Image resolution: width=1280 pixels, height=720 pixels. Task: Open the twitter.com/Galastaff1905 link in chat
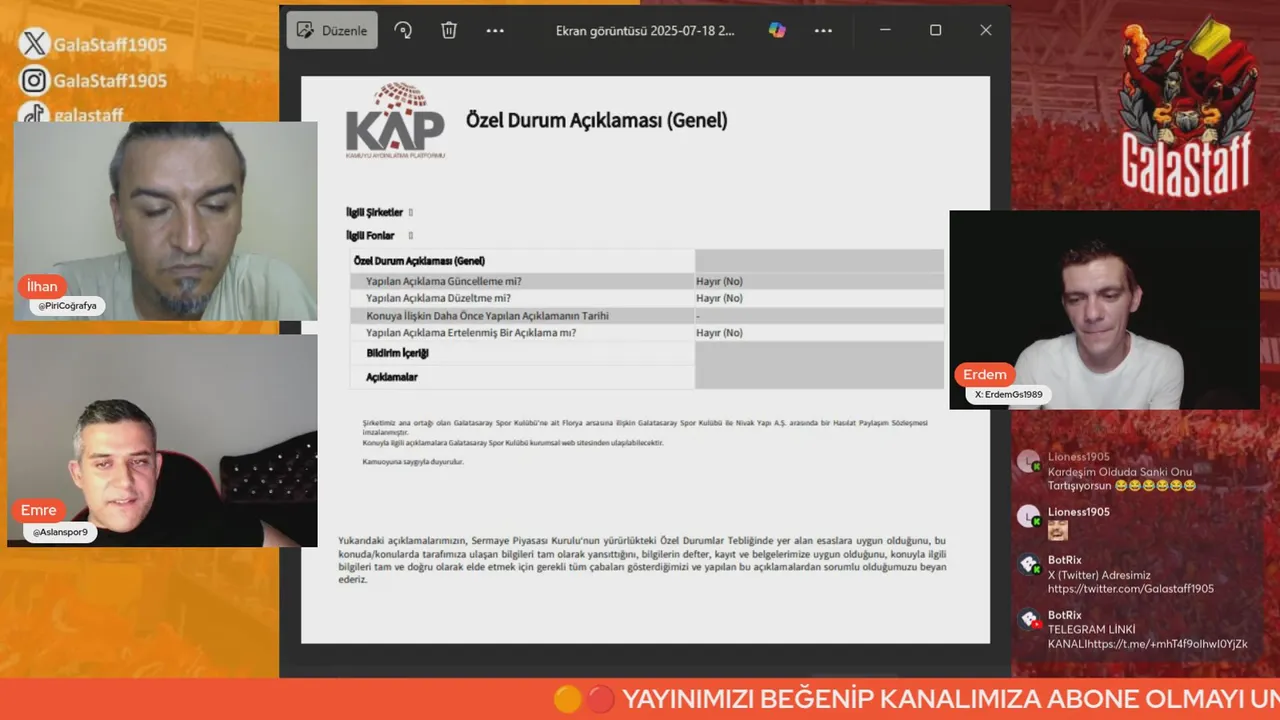pos(1131,589)
